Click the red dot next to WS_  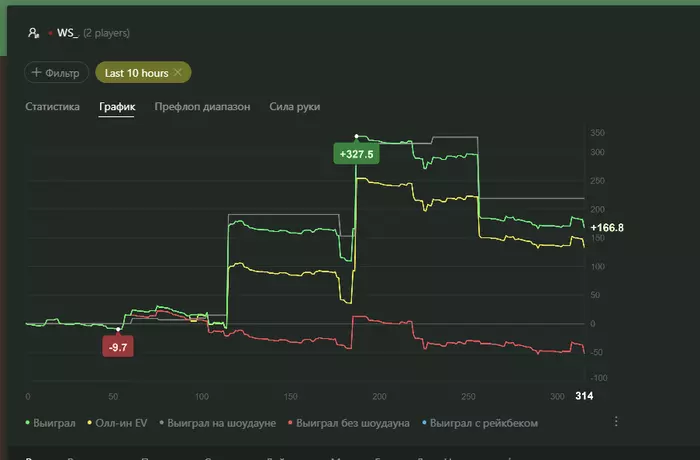pos(50,33)
